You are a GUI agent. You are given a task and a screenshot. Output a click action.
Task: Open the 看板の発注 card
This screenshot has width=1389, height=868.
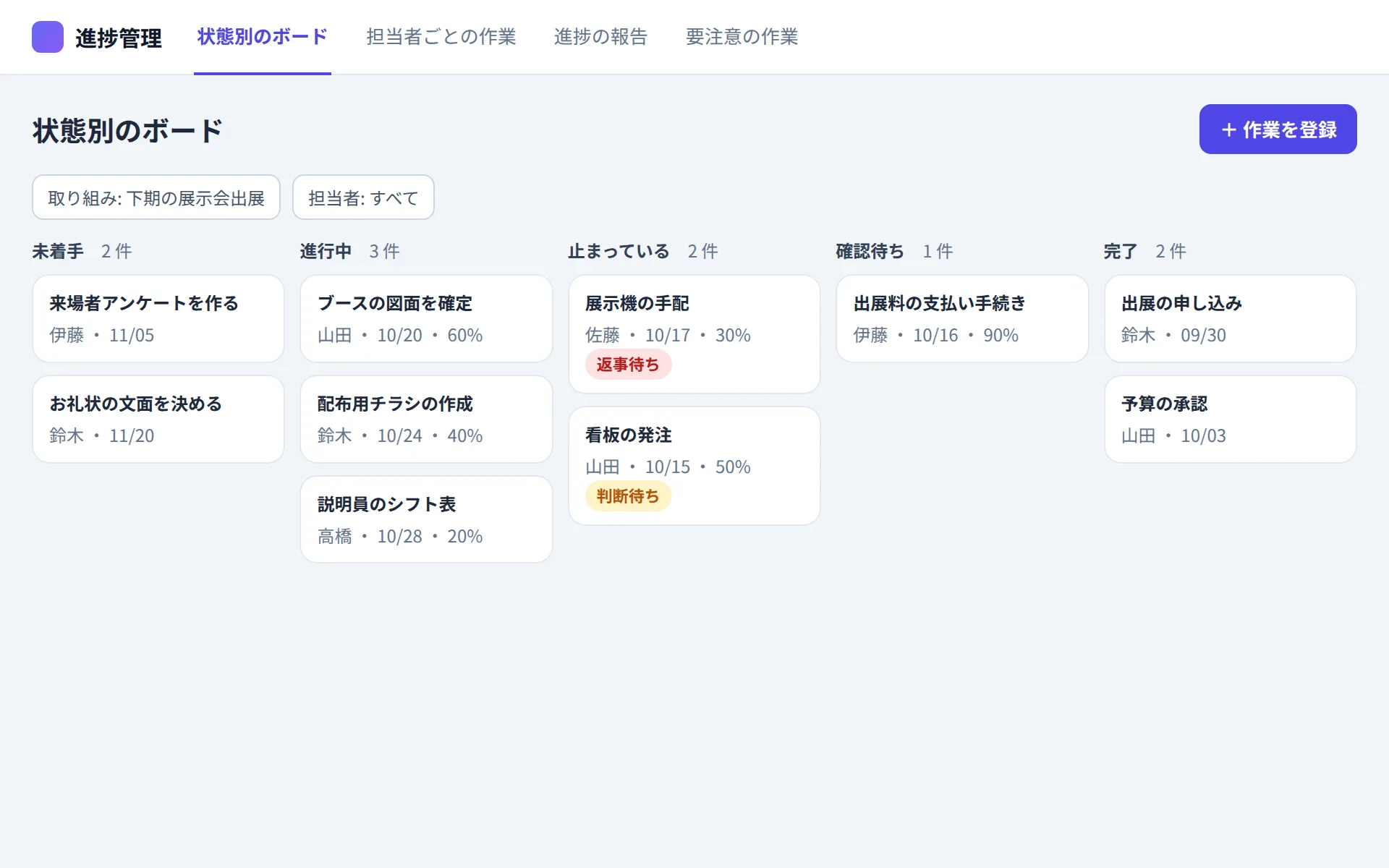(694, 466)
